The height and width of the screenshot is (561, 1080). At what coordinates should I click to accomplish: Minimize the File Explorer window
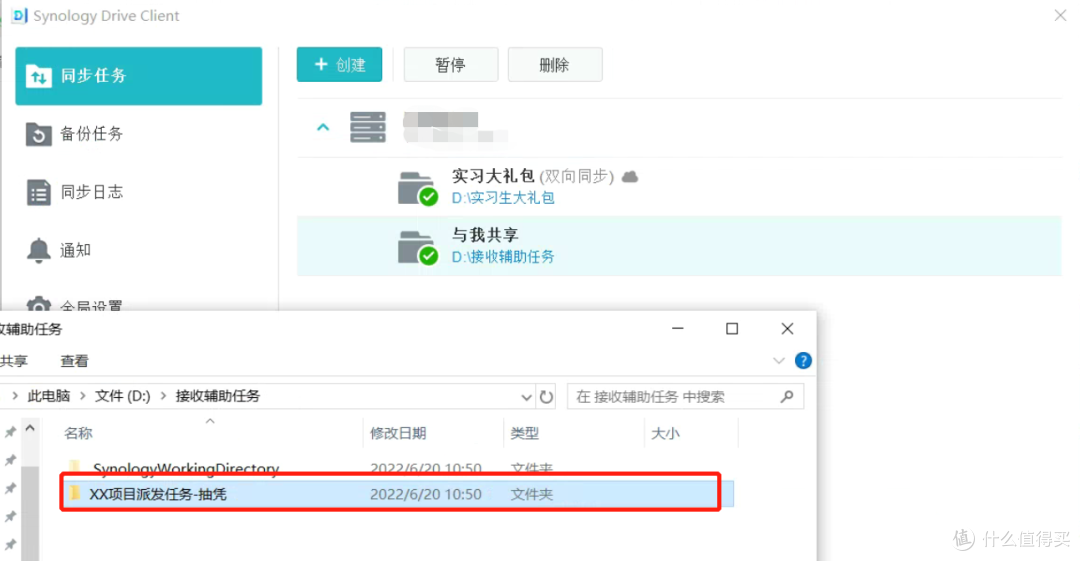point(678,329)
